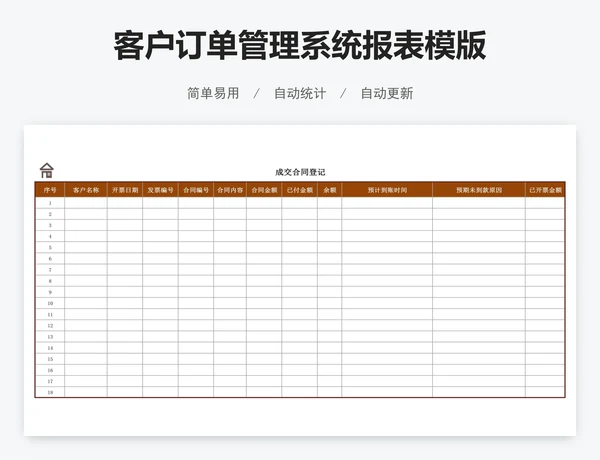Click row number 11 in 序号 column
Image resolution: width=600 pixels, height=460 pixels.
(50, 315)
